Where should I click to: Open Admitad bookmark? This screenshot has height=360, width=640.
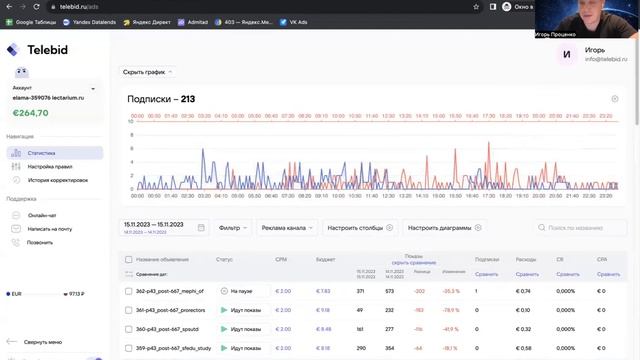tap(193, 22)
